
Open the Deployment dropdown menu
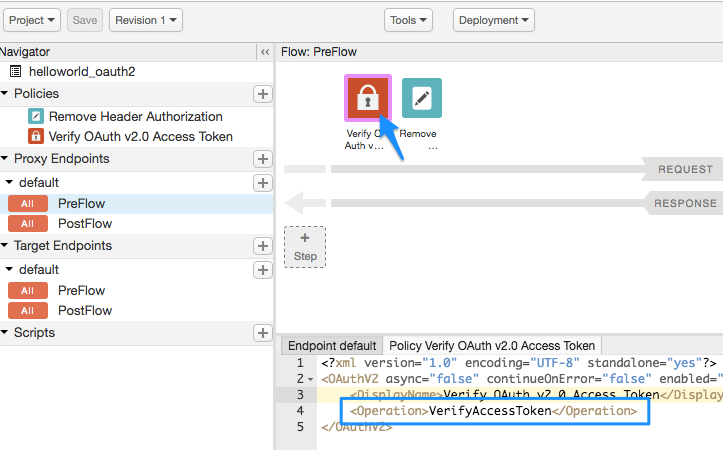(x=493, y=20)
